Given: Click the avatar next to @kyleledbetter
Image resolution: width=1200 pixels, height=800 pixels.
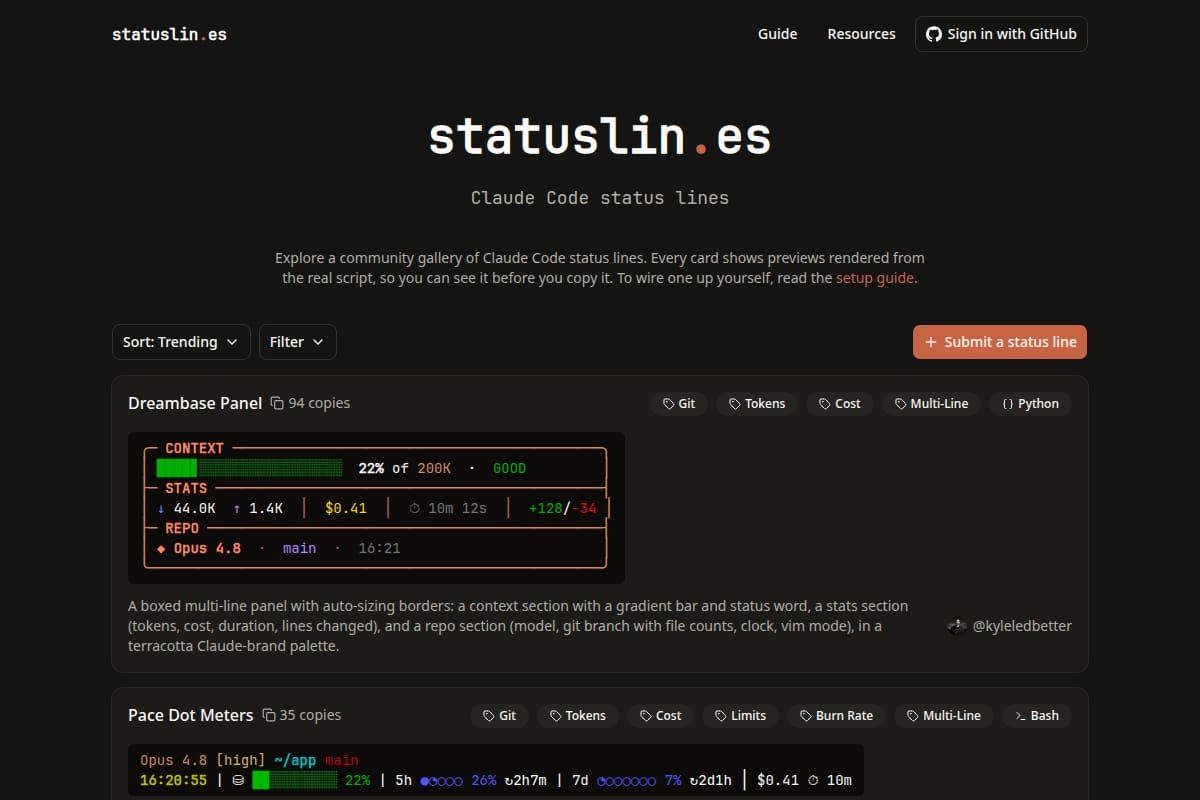Looking at the screenshot, I should (x=956, y=626).
